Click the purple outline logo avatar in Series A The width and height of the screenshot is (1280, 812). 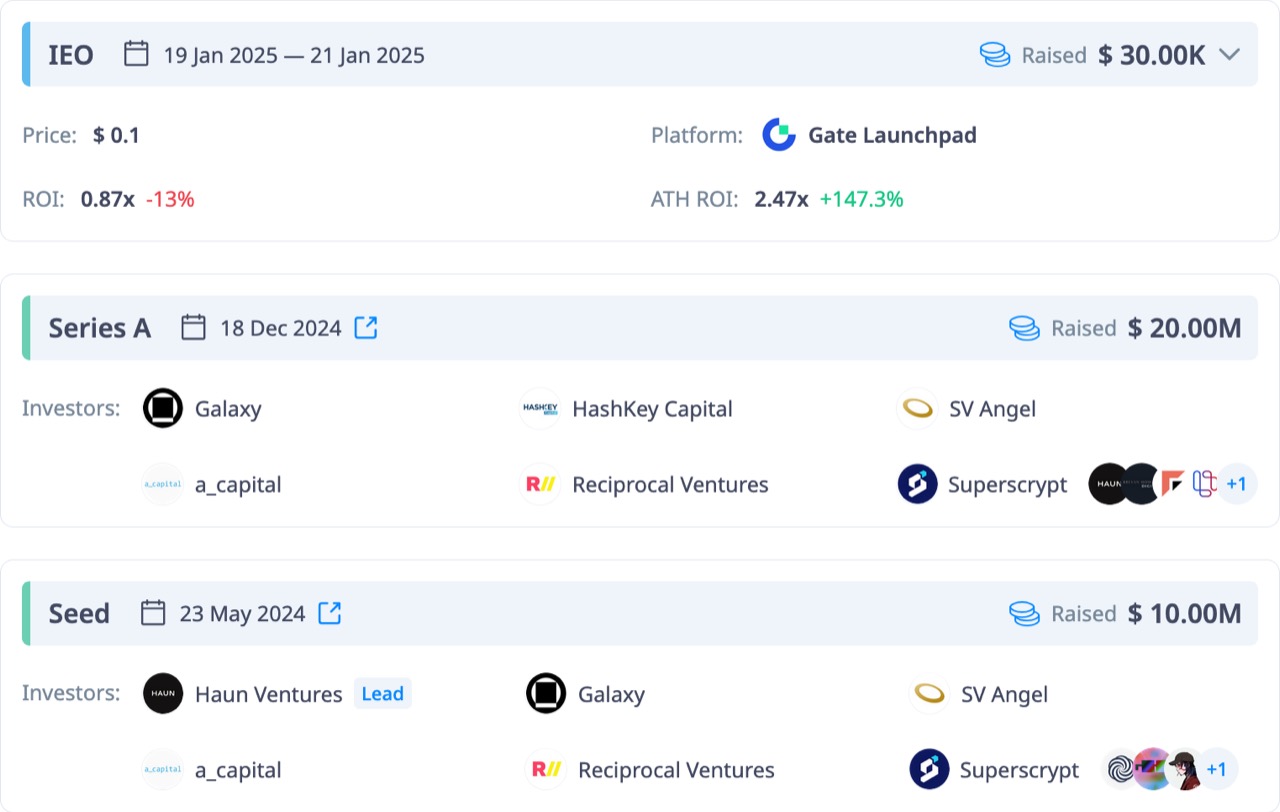(1203, 484)
